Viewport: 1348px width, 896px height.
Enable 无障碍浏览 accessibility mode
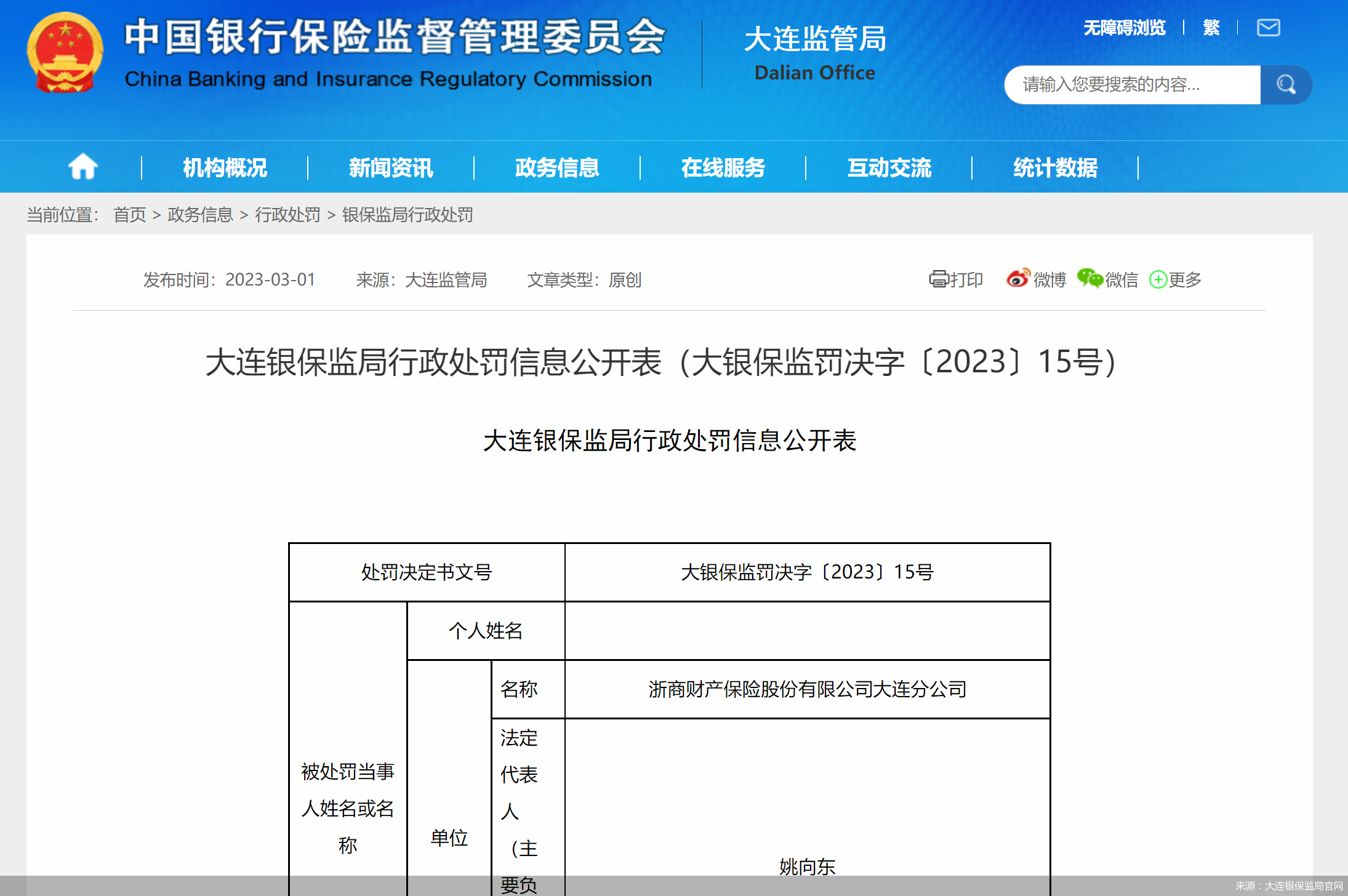coord(1125,28)
